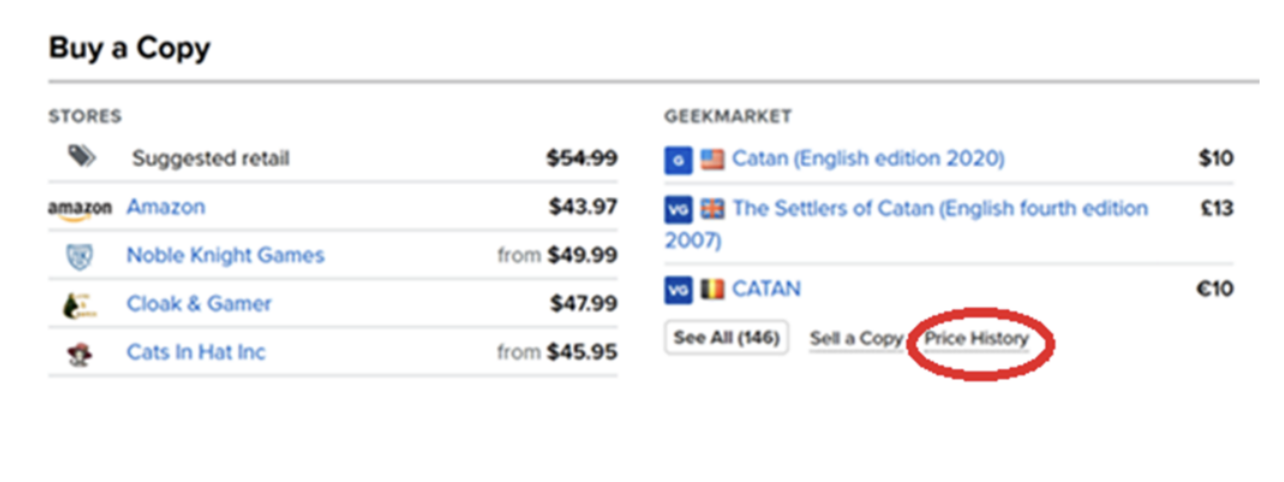This screenshot has height=482, width=1284.
Task: Open The Settlers of Catan fourth edition listing
Action: (x=940, y=209)
